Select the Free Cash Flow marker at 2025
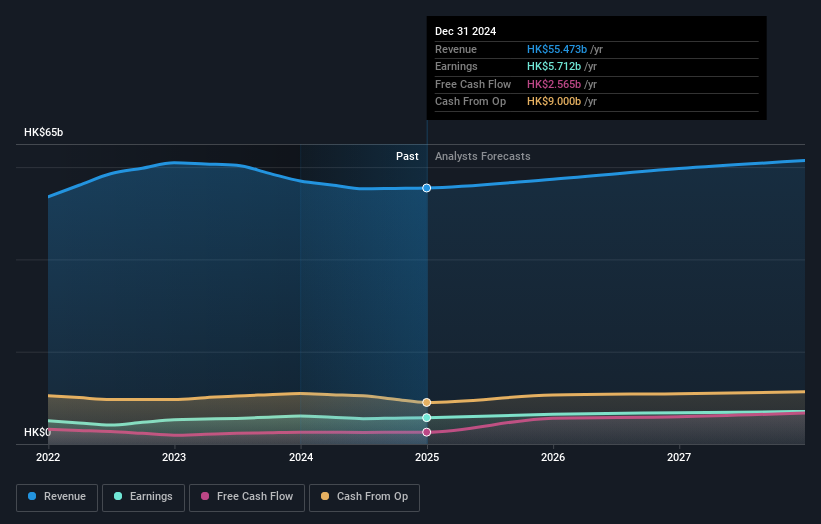 427,432
